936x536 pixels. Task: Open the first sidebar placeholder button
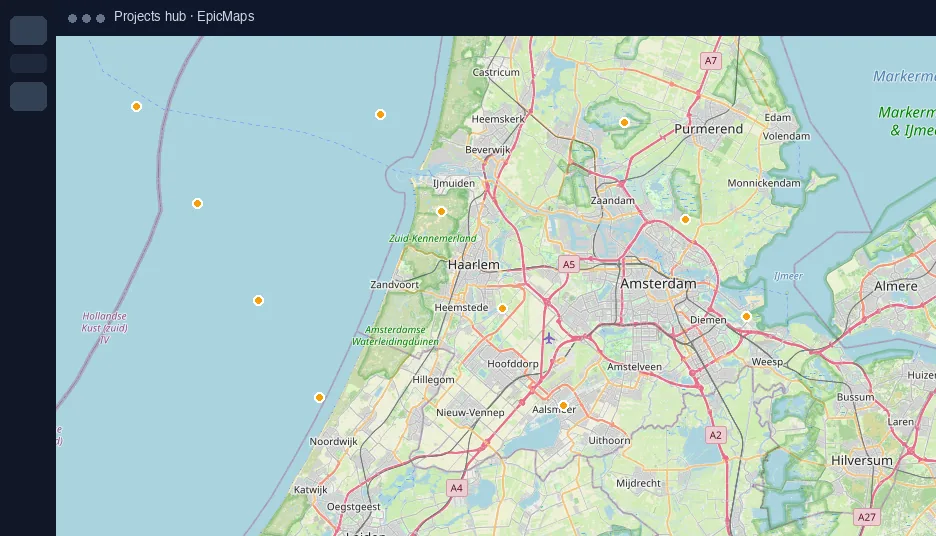click(x=29, y=30)
